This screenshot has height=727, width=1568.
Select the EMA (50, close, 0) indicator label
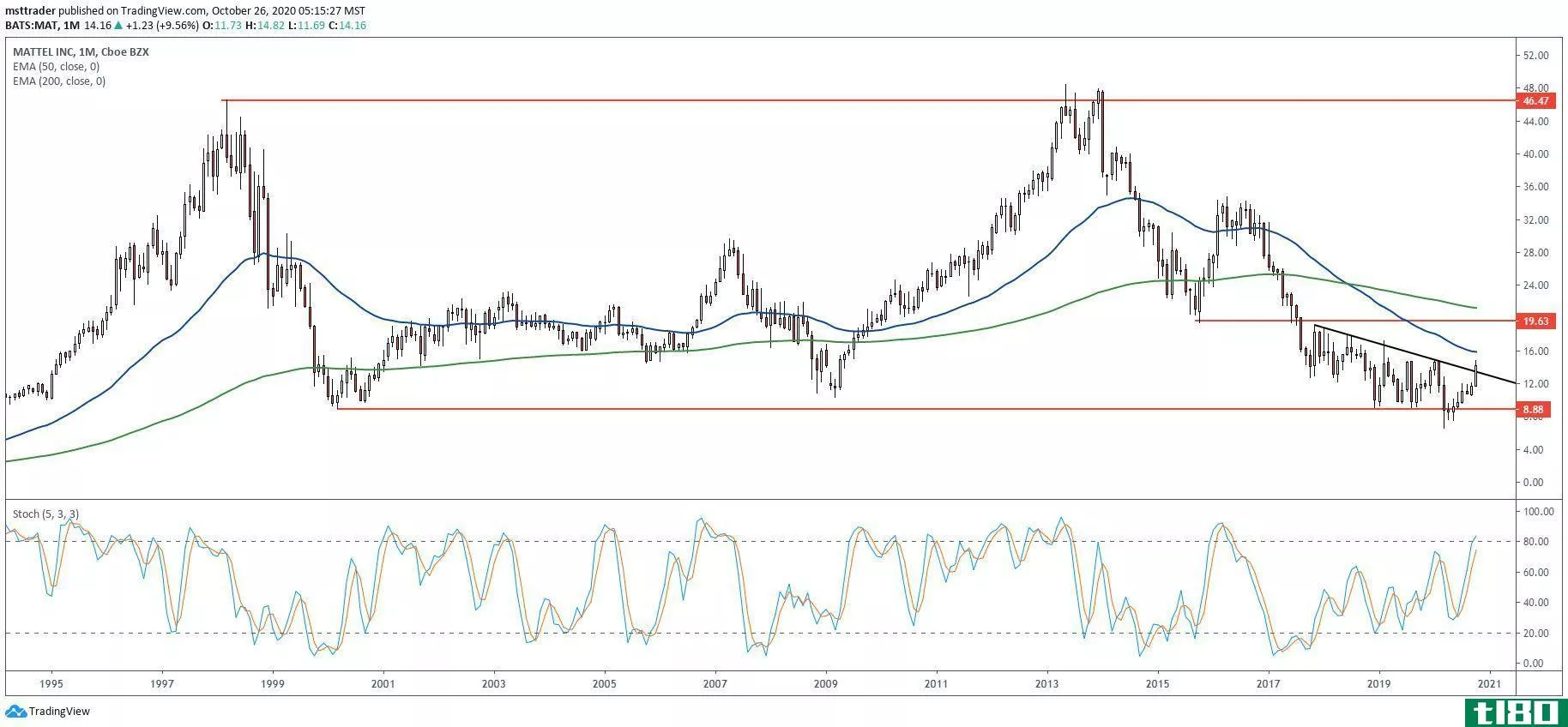(x=56, y=67)
